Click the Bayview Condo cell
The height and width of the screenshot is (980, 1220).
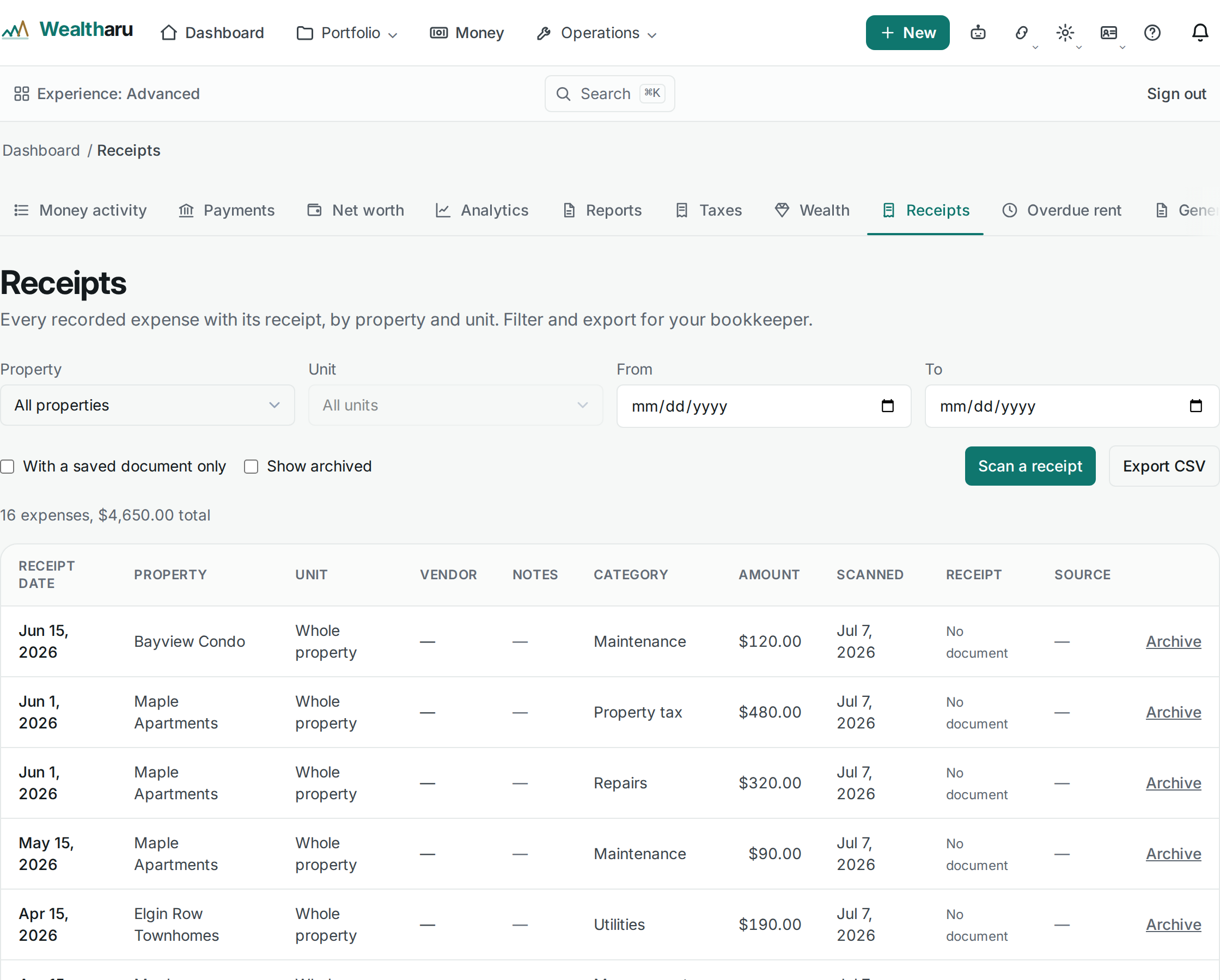[190, 642]
